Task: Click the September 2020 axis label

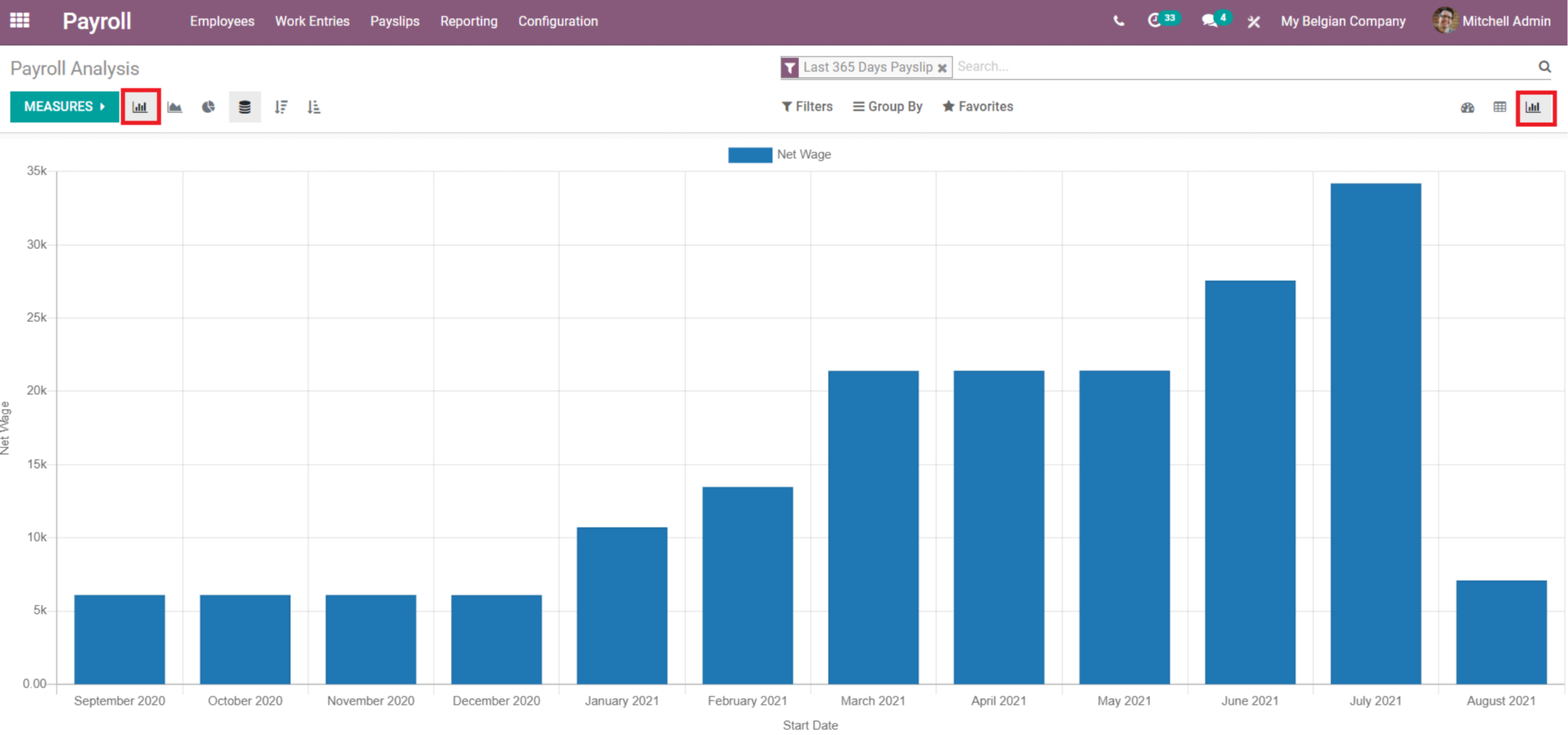Action: tap(120, 701)
